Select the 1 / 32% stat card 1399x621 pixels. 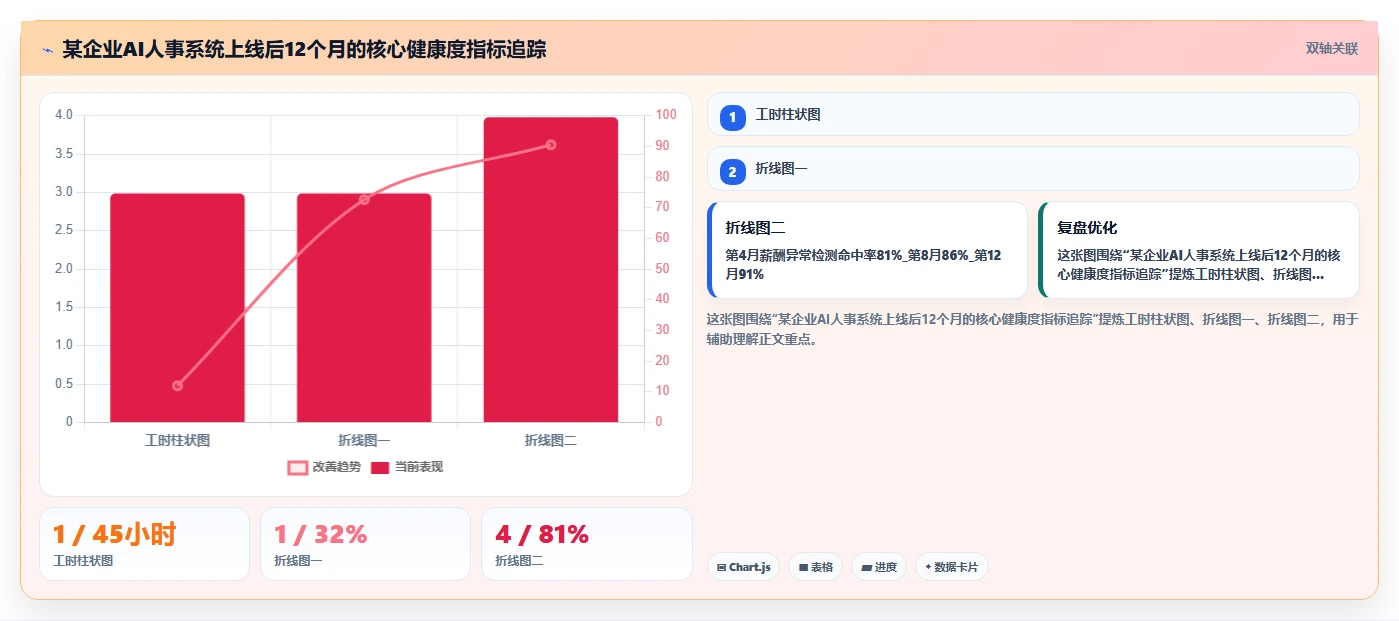[x=365, y=544]
